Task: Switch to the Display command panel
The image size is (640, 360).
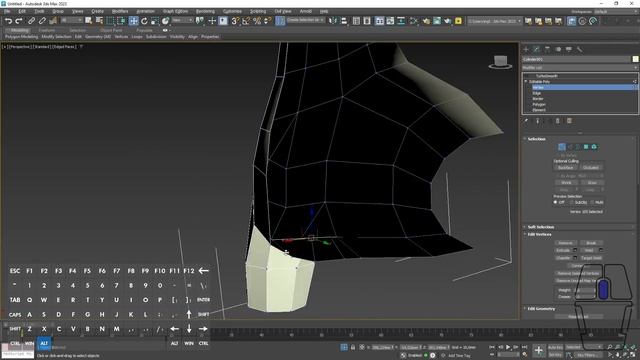Action: 569,49
